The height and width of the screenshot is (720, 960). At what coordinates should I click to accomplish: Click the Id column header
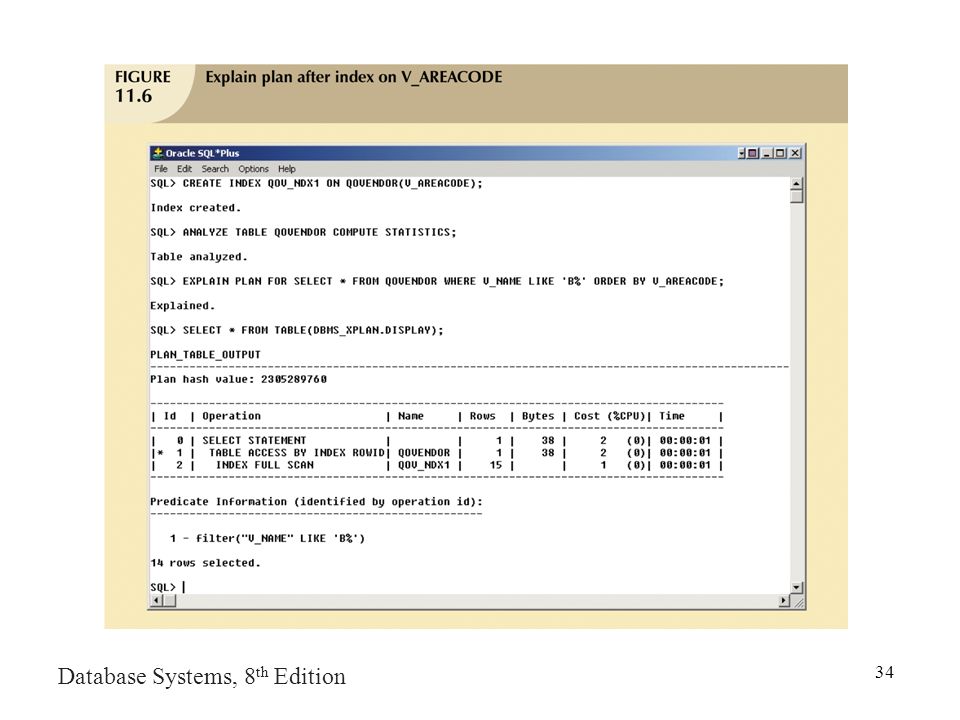170,416
